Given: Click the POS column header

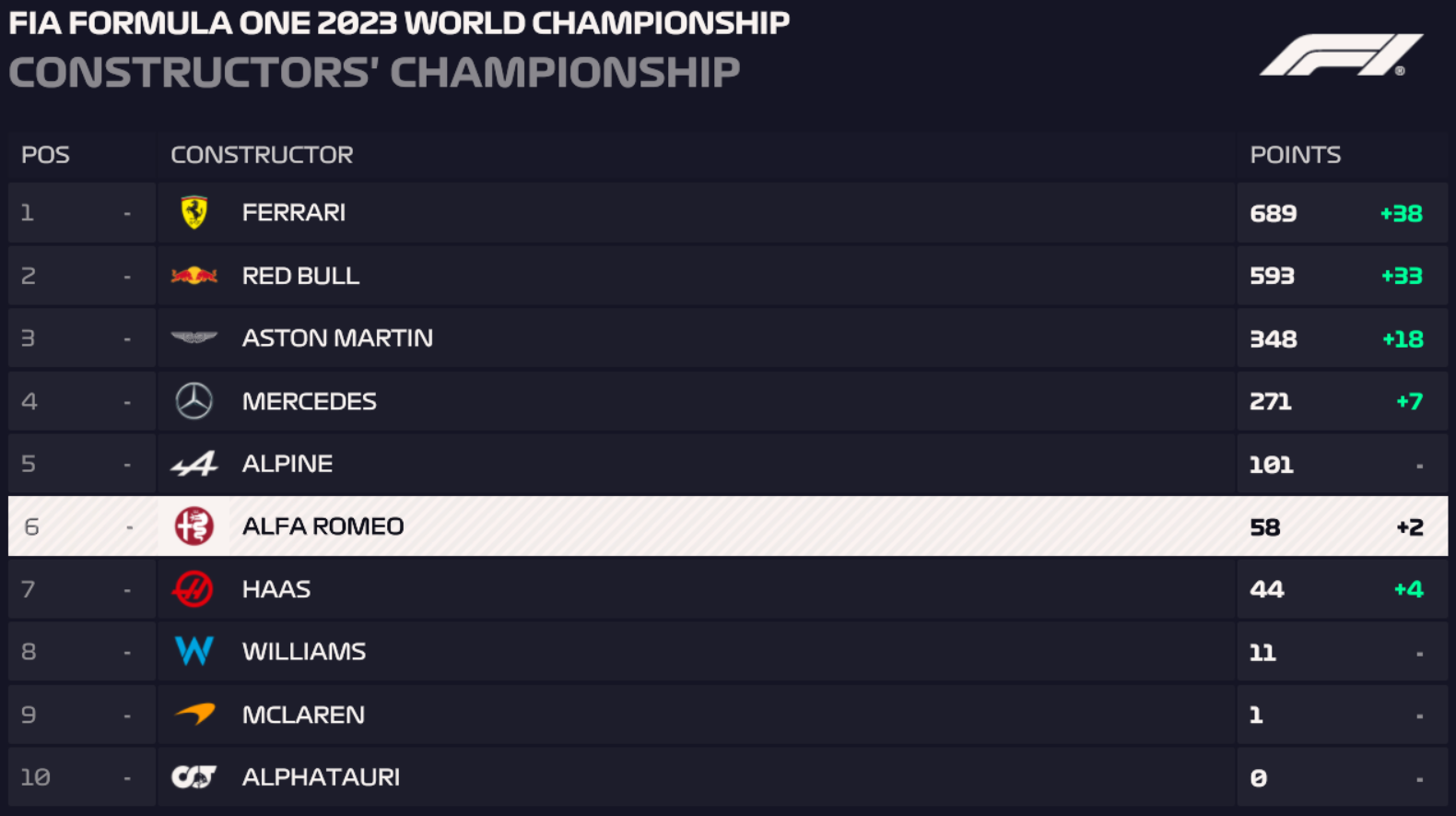Looking at the screenshot, I should pyautogui.click(x=45, y=155).
